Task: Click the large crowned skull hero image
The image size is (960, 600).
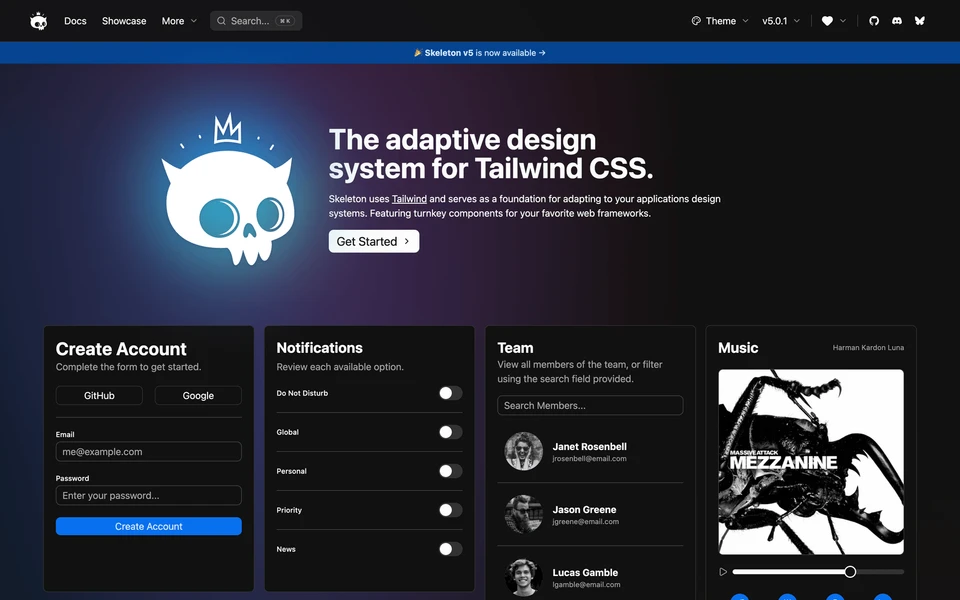Action: coord(227,190)
